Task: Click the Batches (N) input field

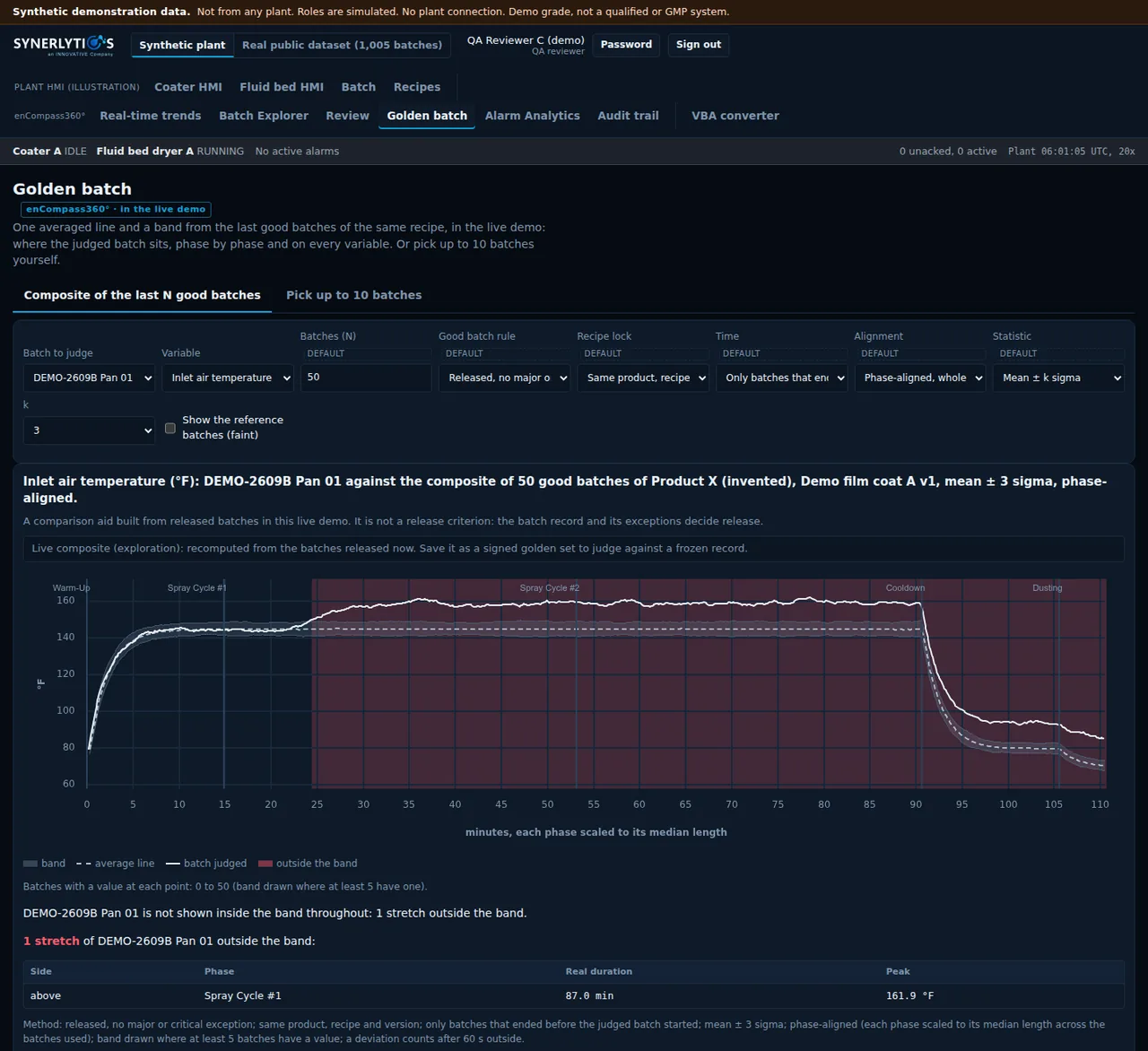Action: click(366, 378)
